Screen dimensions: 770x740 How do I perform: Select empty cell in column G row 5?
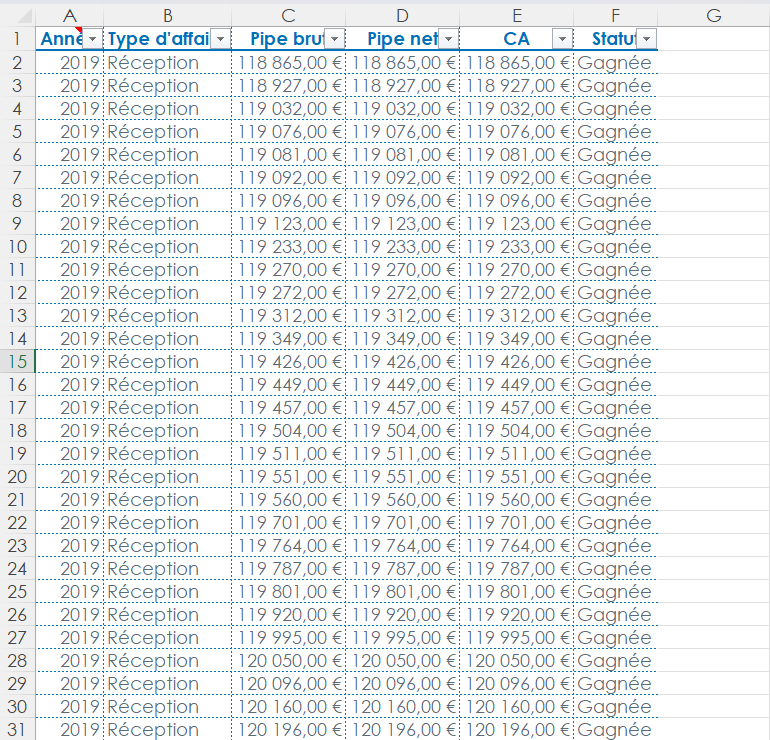click(713, 132)
